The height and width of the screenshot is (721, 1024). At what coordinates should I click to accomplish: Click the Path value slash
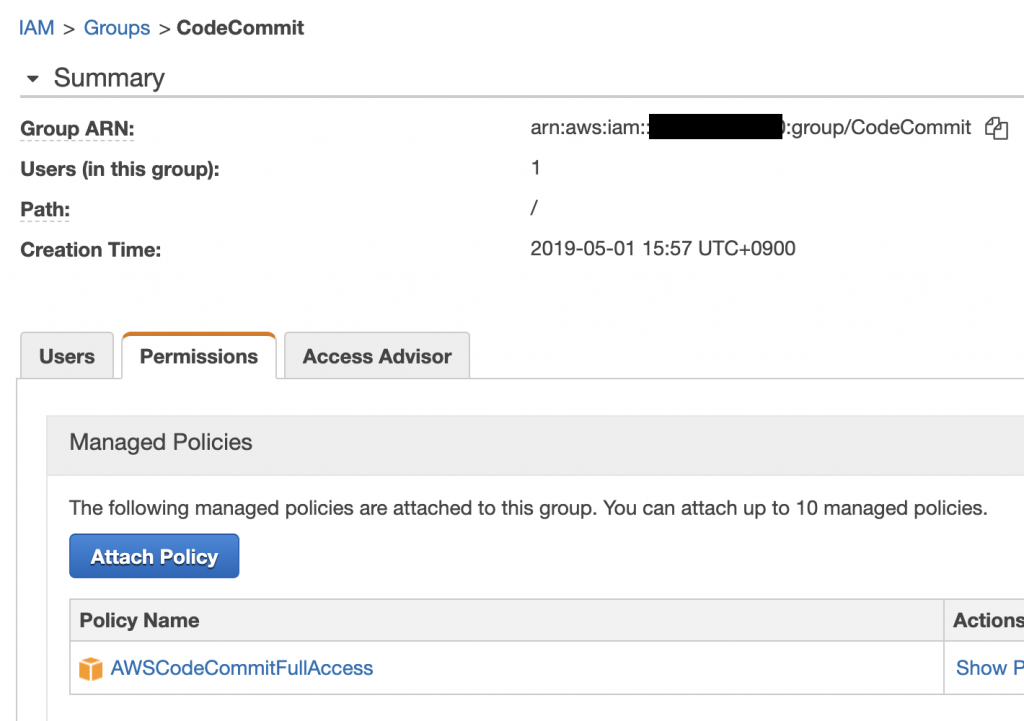click(534, 208)
